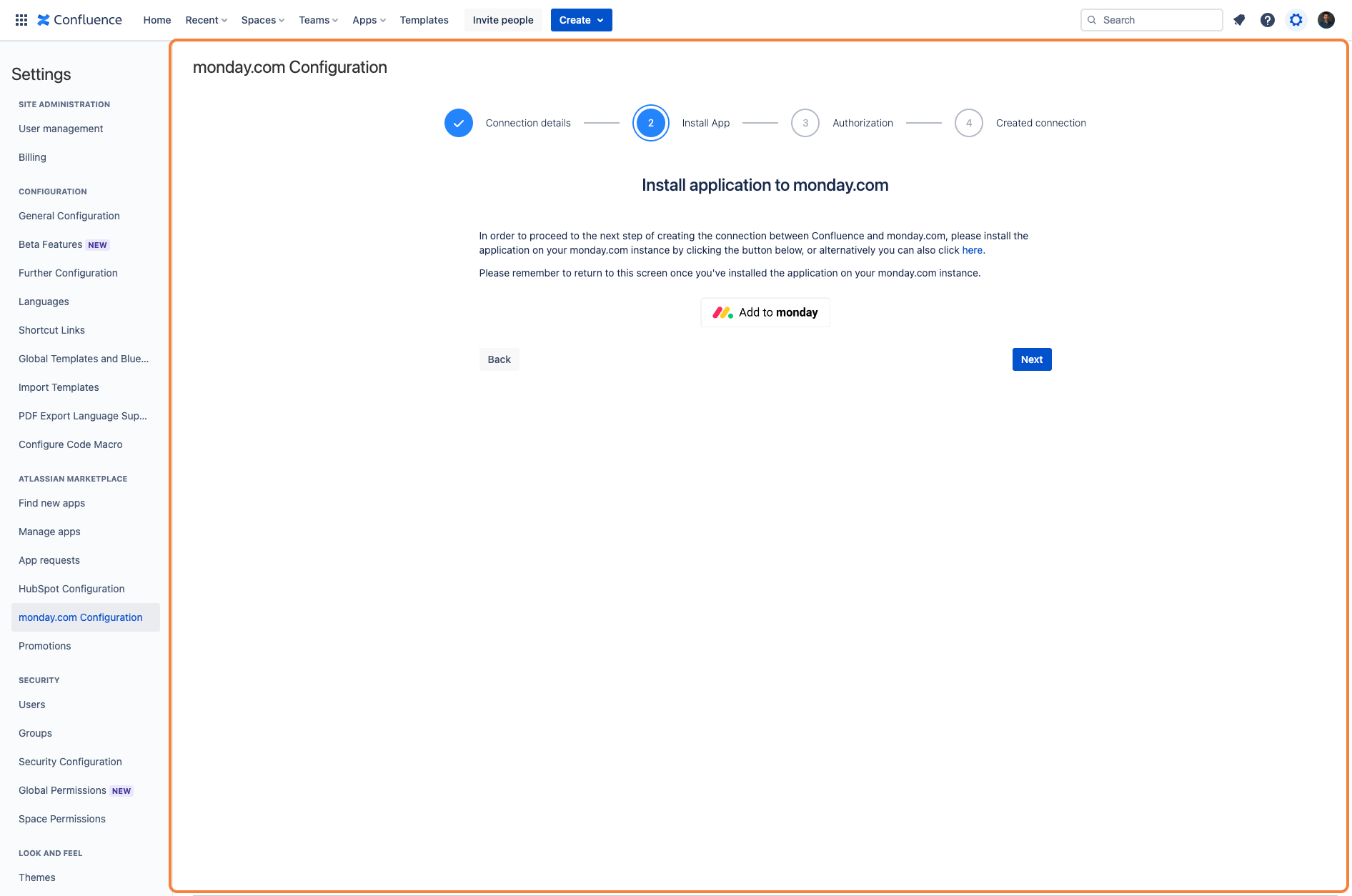Click the monday logo in Add button

tap(723, 312)
